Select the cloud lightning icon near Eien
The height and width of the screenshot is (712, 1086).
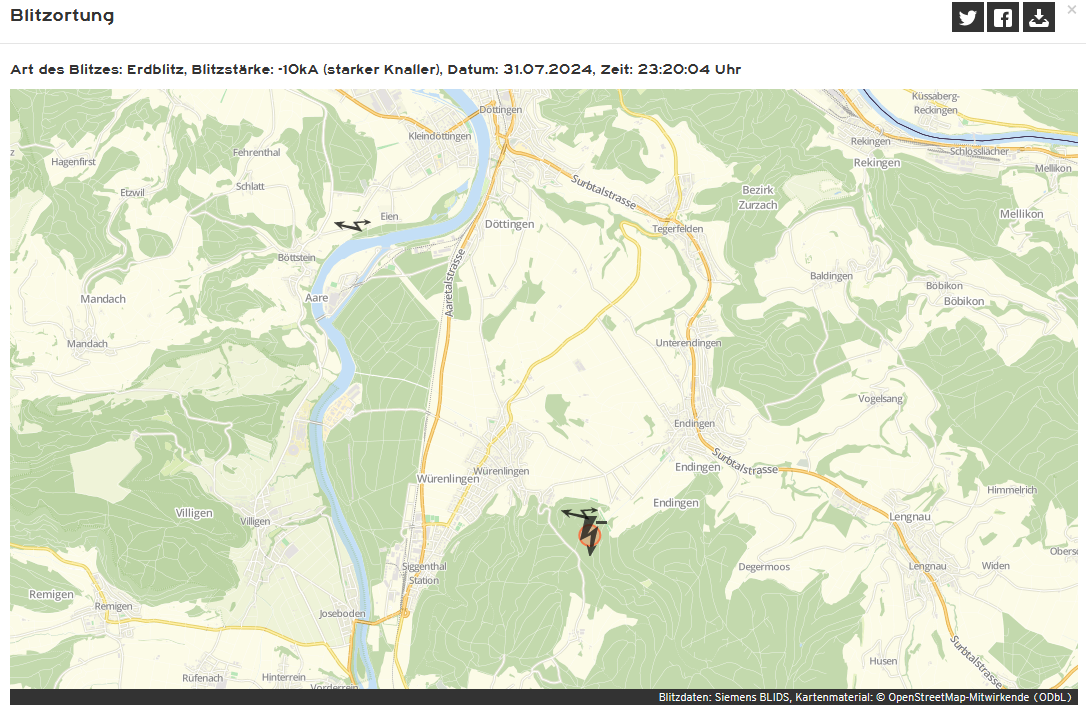(353, 225)
